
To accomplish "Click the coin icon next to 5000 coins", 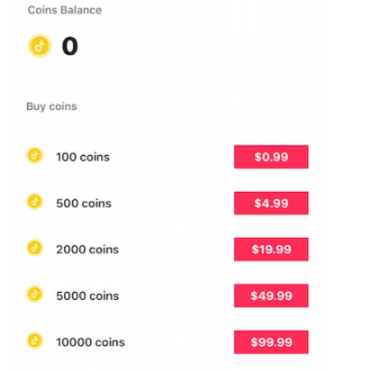I will click(35, 294).
